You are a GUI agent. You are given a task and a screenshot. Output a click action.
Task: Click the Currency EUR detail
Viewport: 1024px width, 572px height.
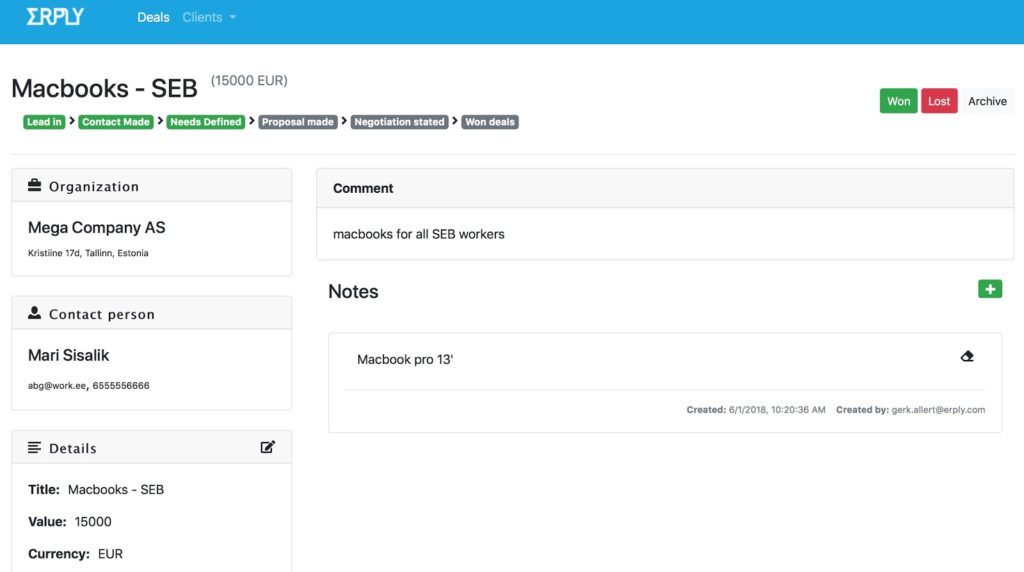coord(75,554)
